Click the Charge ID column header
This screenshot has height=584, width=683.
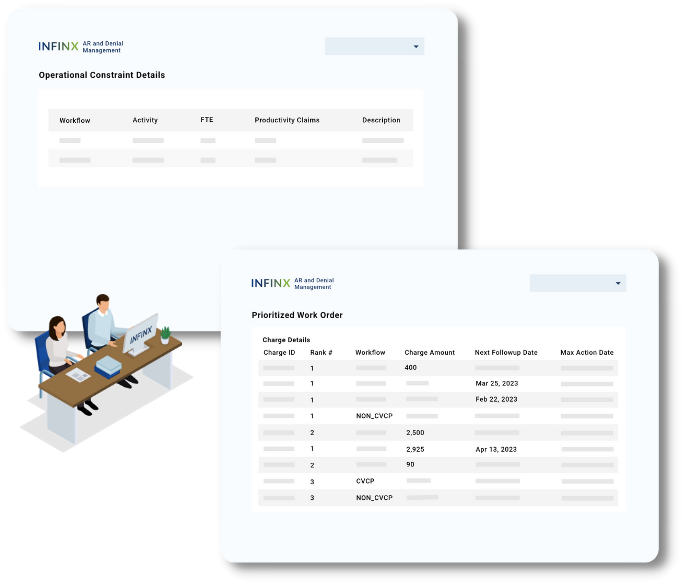coord(279,352)
